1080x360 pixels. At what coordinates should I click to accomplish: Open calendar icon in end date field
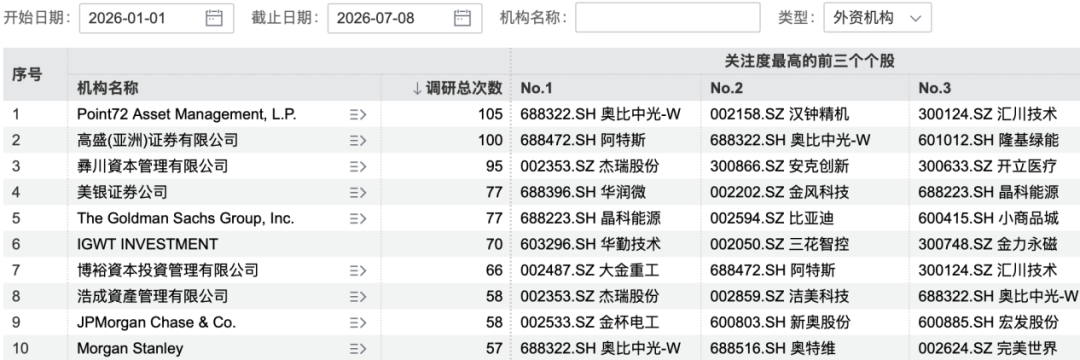[x=462, y=18]
